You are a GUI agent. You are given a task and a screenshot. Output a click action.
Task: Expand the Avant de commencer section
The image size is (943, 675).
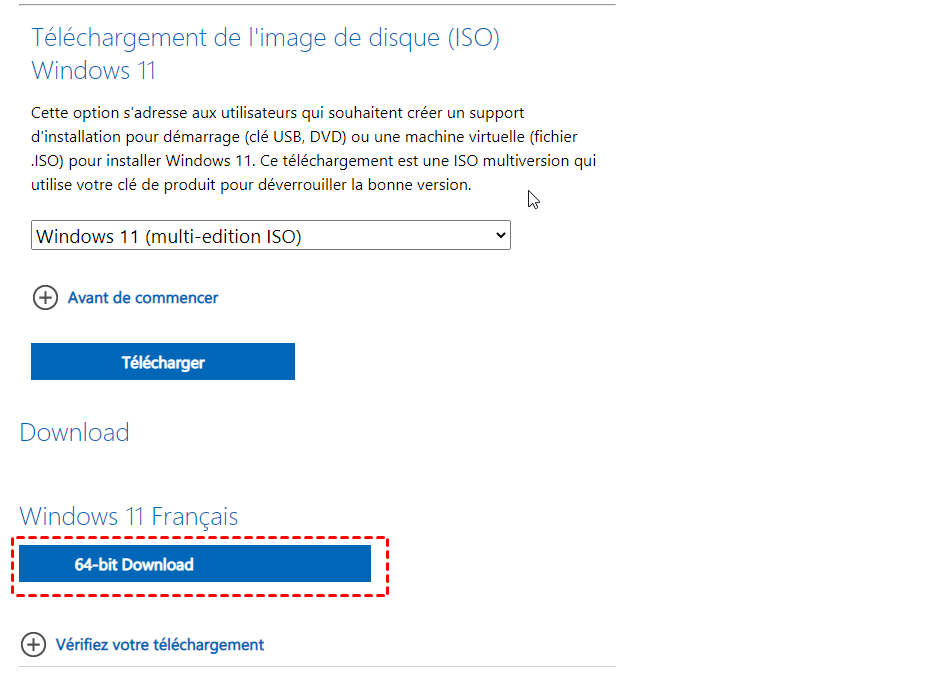click(x=143, y=298)
